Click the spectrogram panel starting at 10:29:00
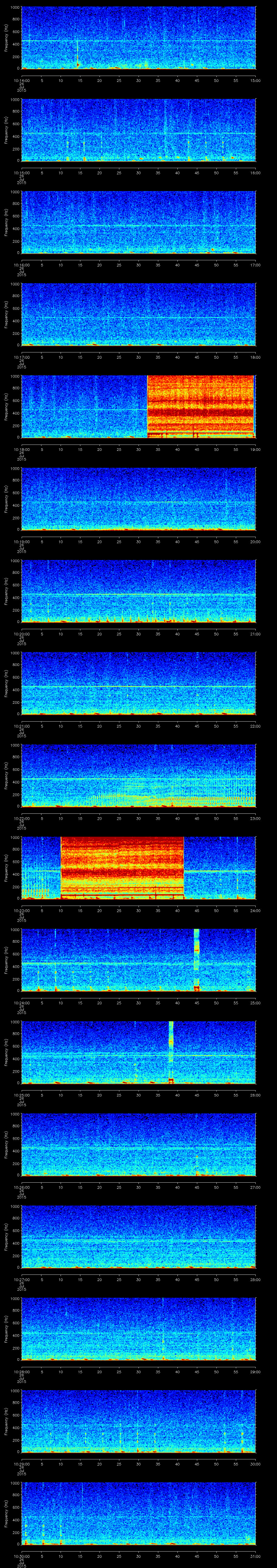Screen dimensions: 277x1568 point(138,1421)
